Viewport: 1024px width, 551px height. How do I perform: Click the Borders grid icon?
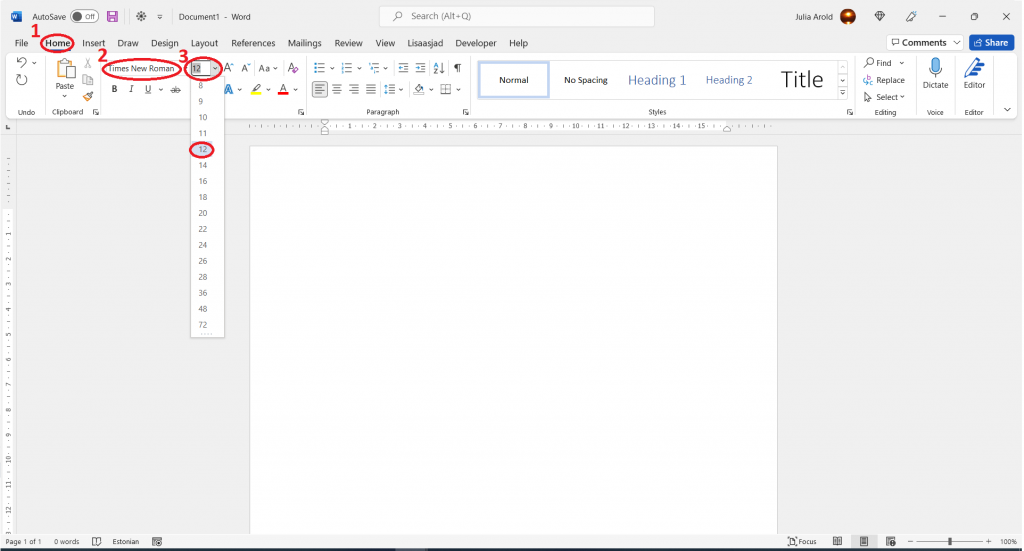[x=446, y=89]
